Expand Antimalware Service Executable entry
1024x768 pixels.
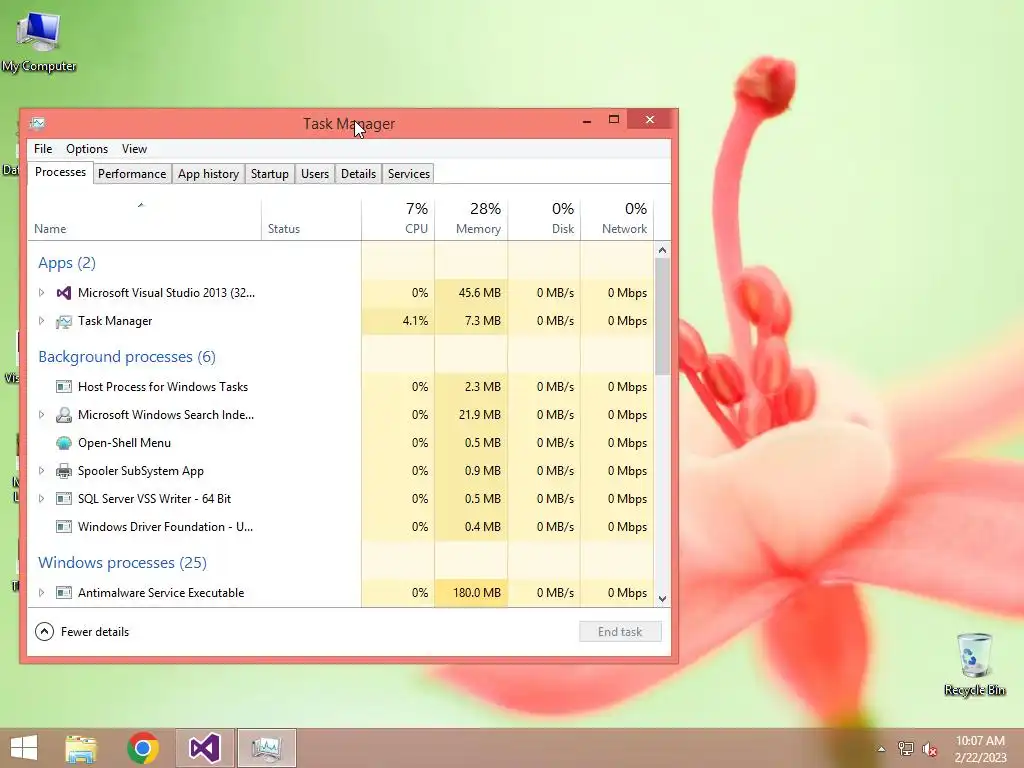click(41, 593)
